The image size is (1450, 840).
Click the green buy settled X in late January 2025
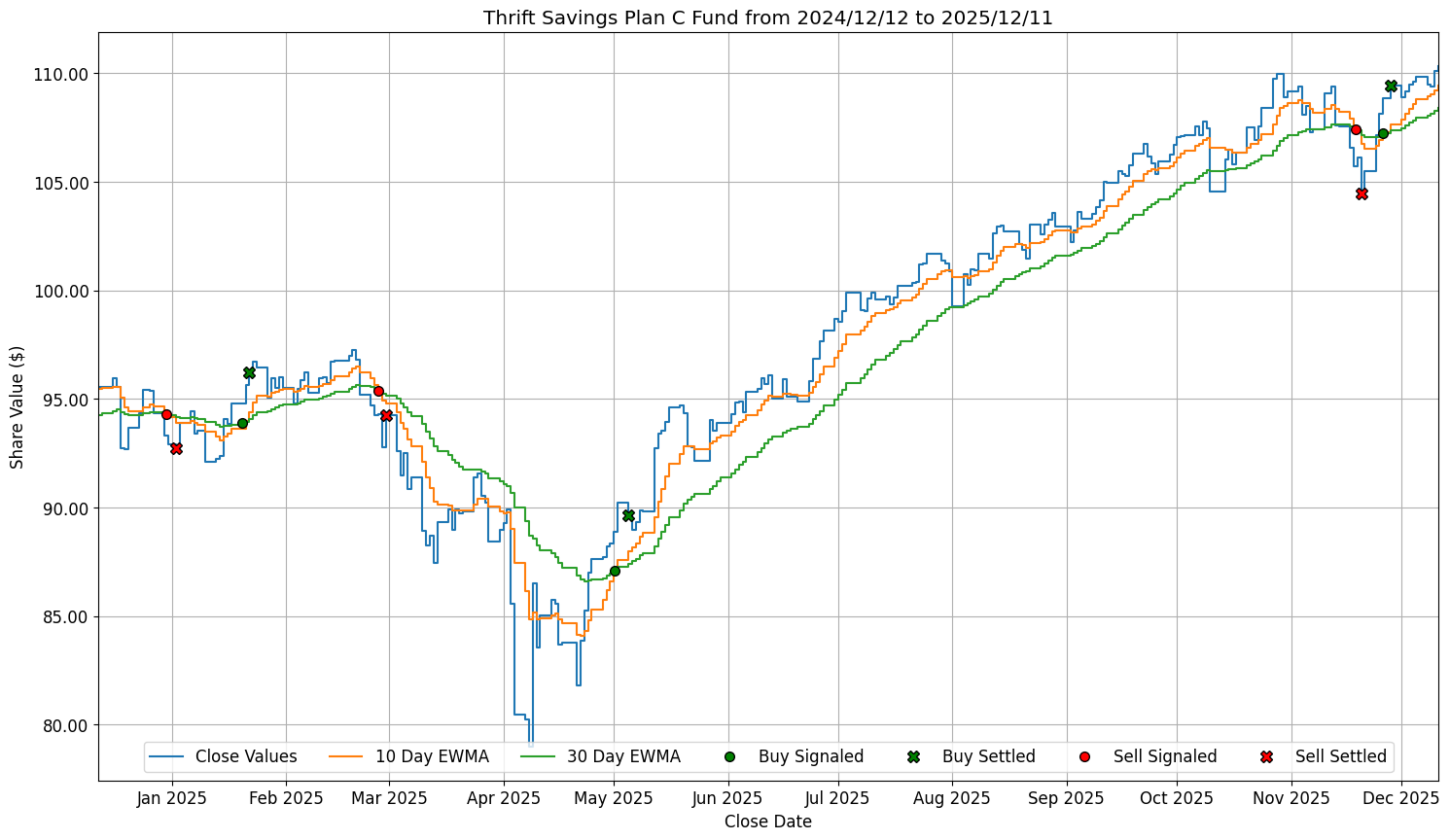tap(249, 372)
